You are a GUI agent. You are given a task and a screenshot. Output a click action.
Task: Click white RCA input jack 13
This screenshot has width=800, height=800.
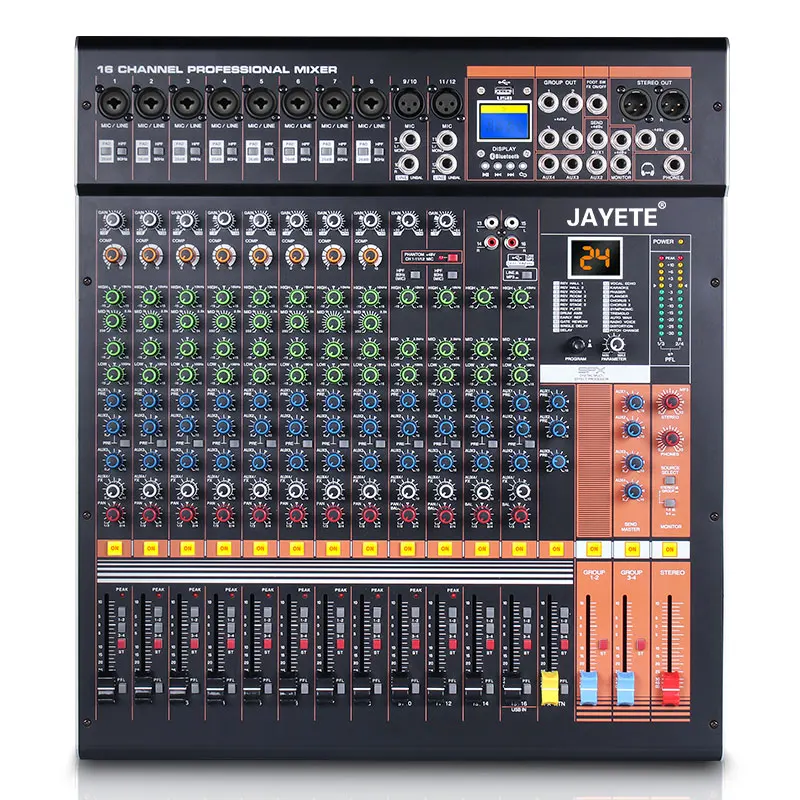tap(491, 223)
